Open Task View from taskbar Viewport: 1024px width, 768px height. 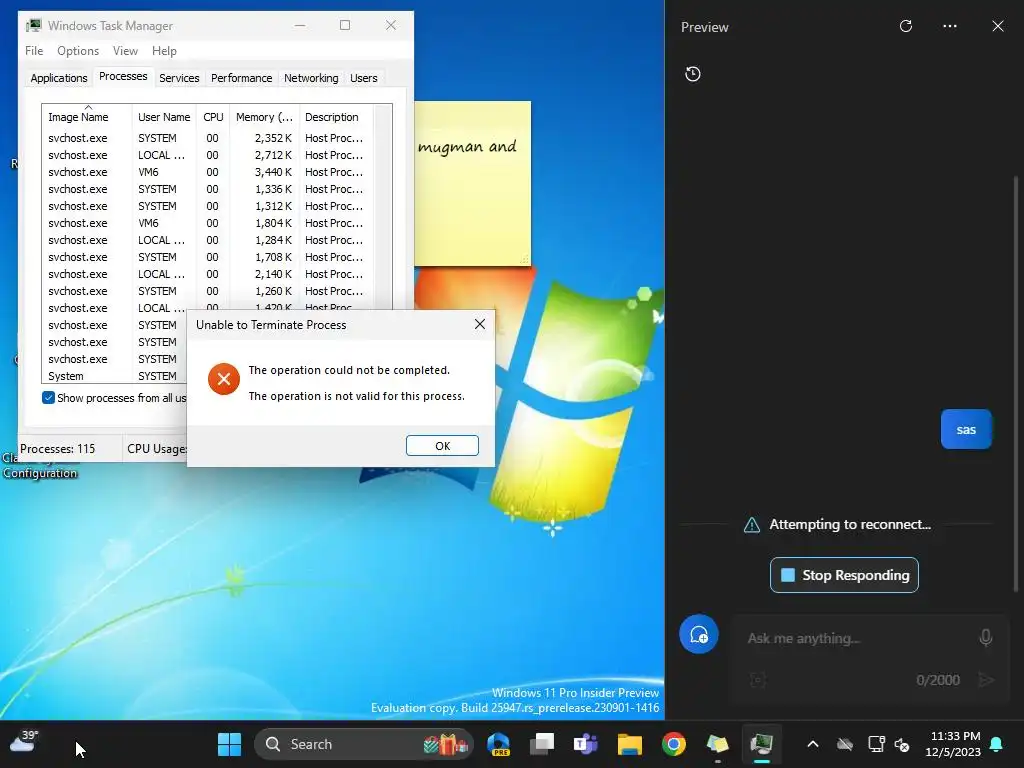(x=542, y=744)
